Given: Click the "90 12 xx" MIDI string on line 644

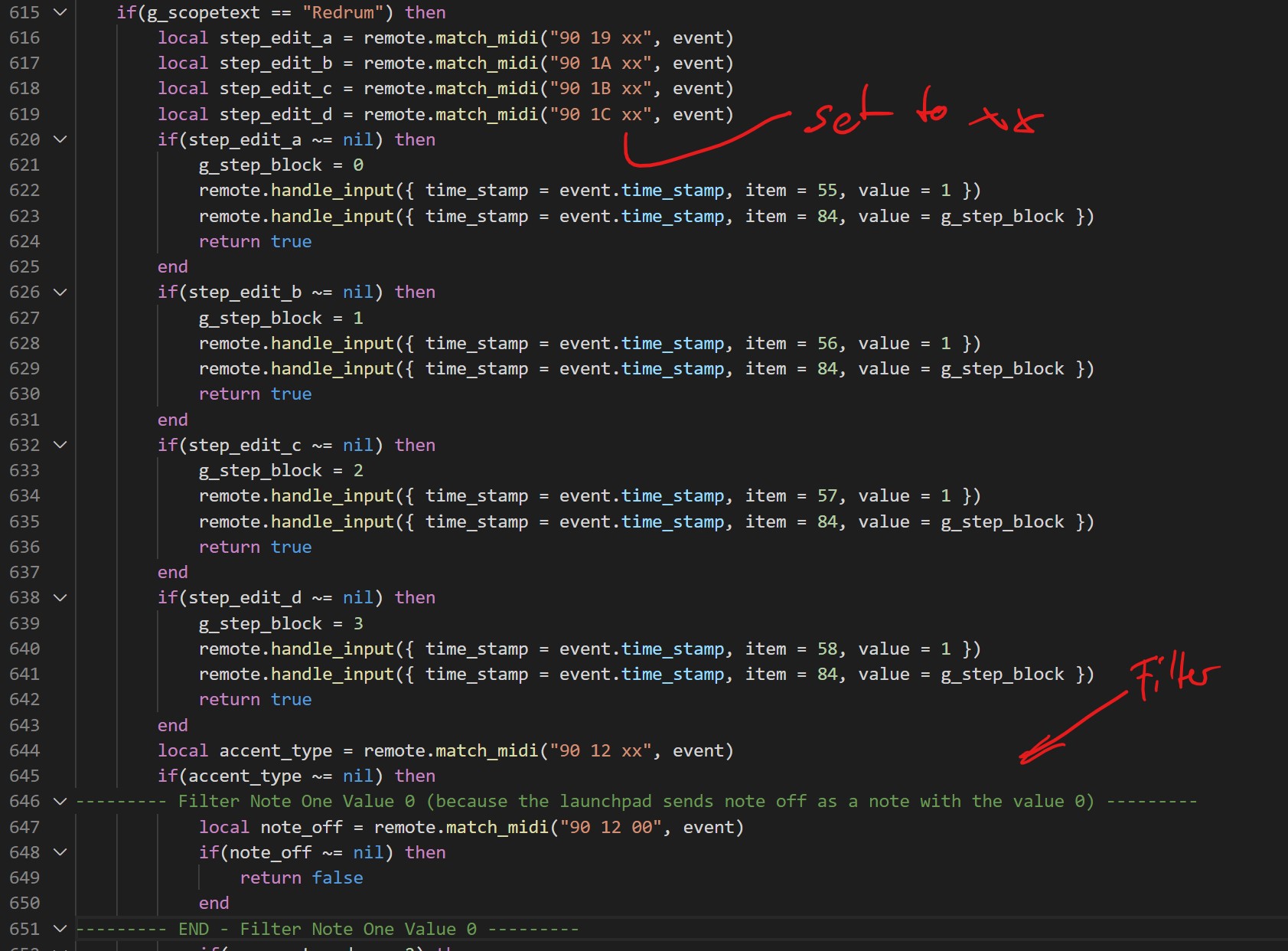Looking at the screenshot, I should tap(601, 750).
